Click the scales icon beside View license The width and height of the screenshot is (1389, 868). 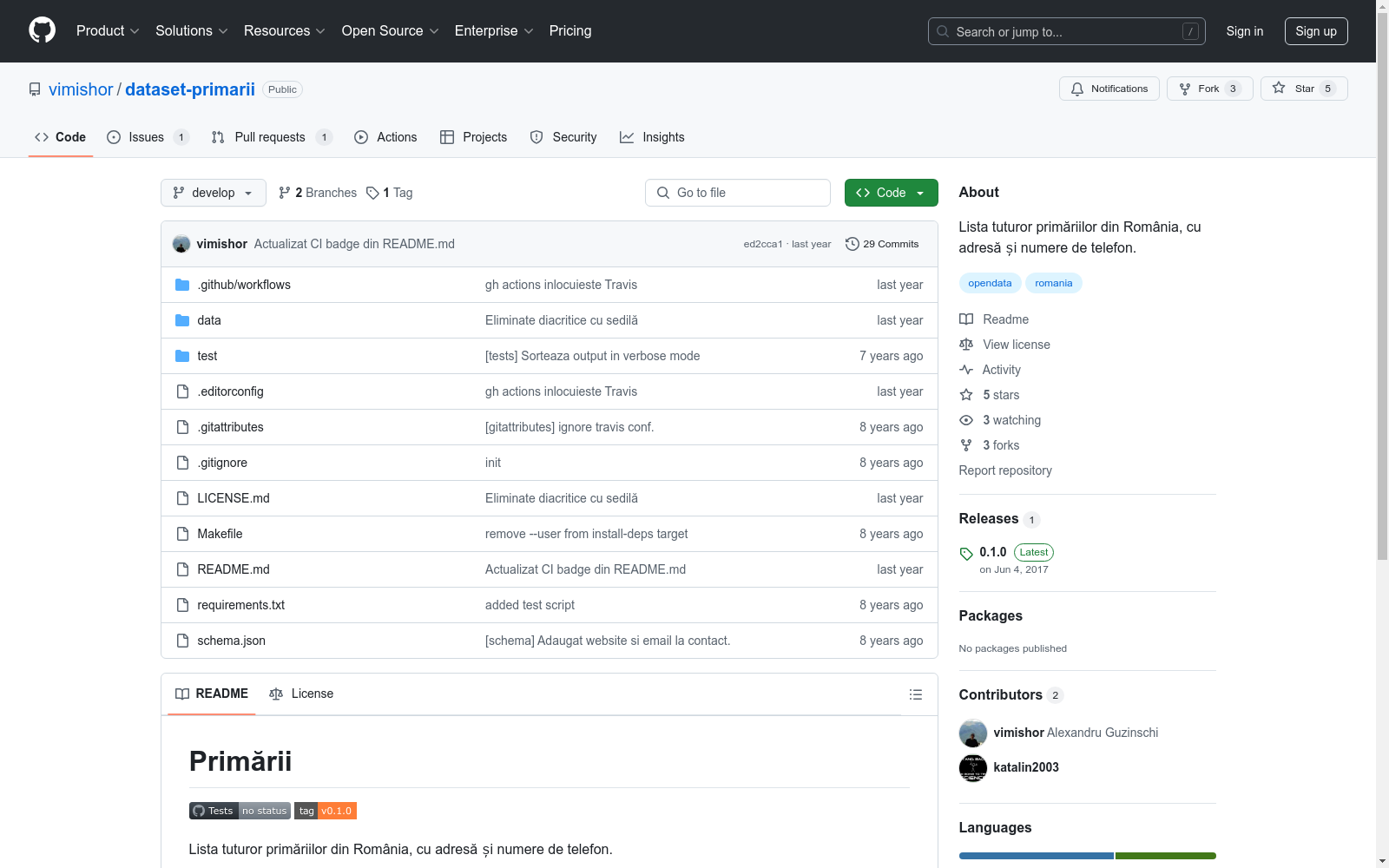point(966,345)
